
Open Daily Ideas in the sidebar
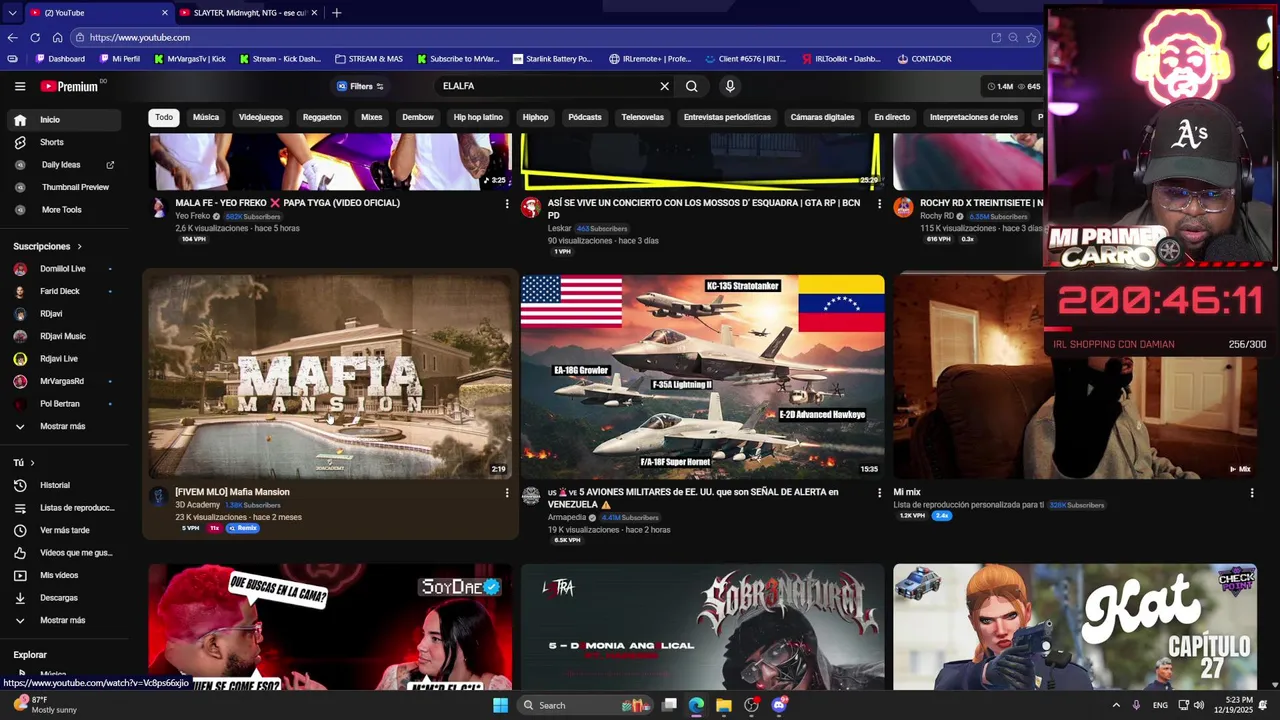[x=64, y=164]
